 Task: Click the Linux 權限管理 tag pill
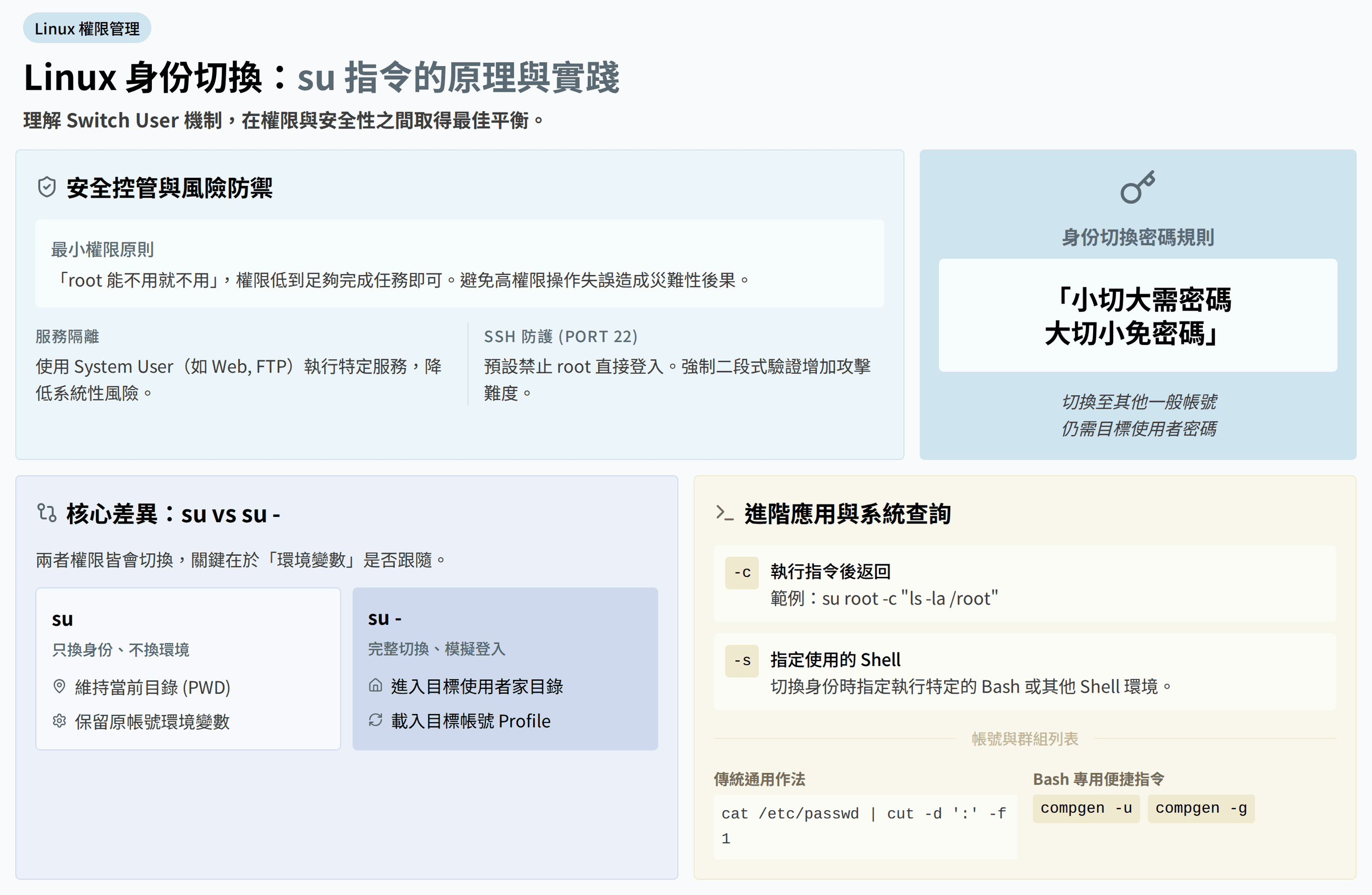pyautogui.click(x=87, y=28)
